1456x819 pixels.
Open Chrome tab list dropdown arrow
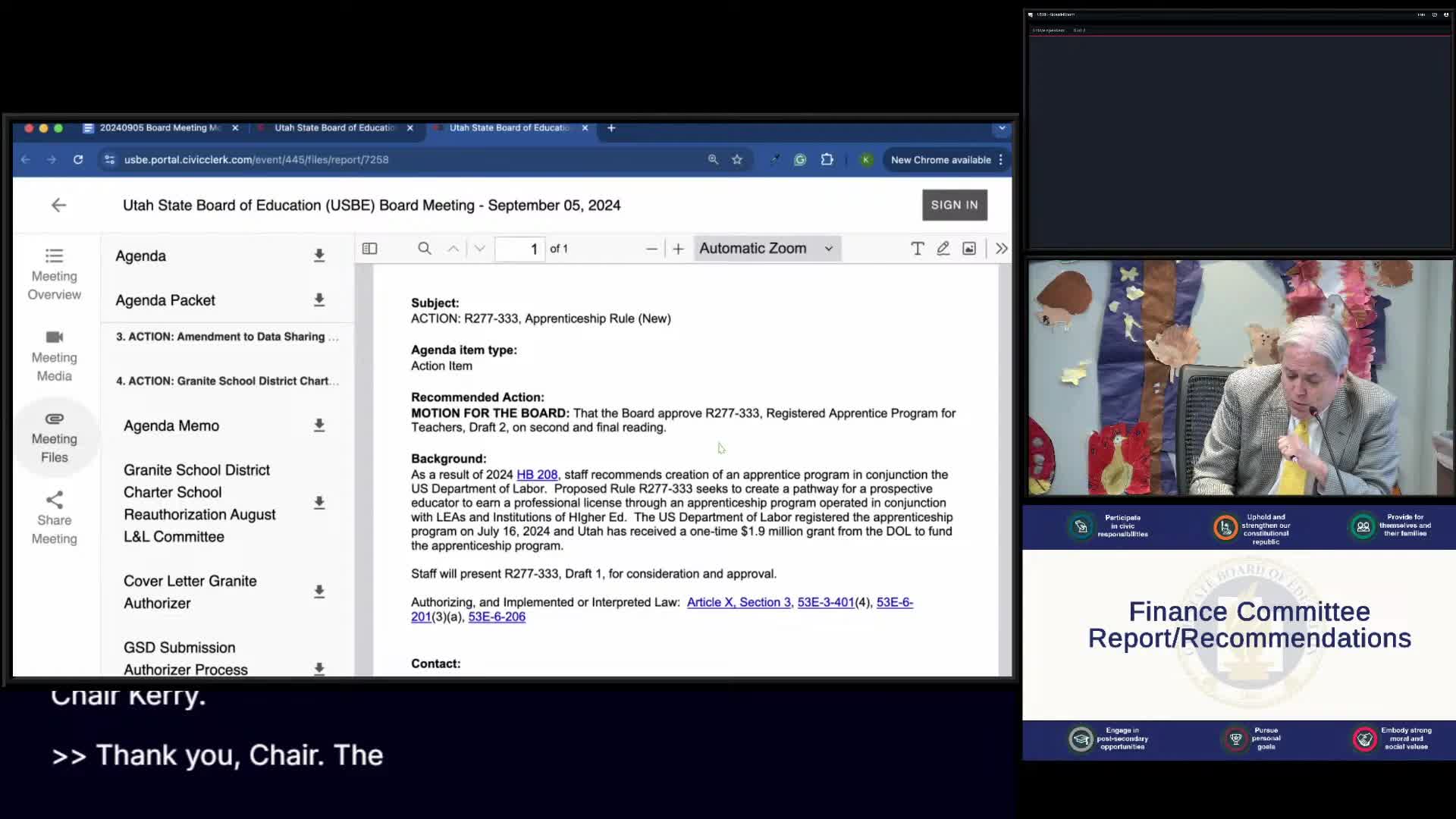(1002, 128)
